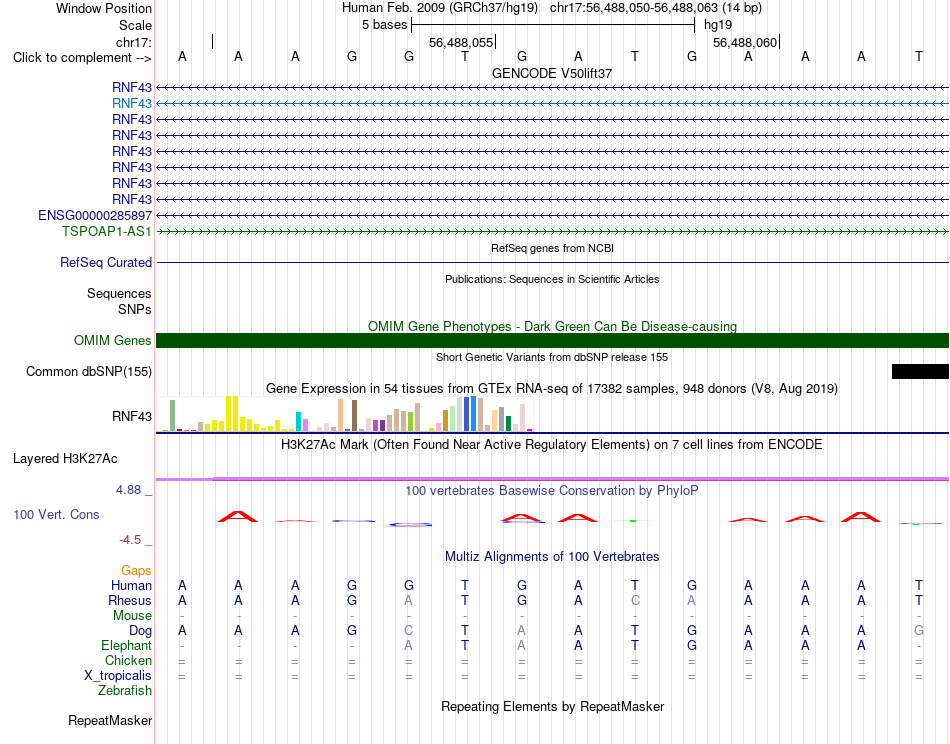This screenshot has width=950, height=744.
Task: Select the Scale label in the ruler
Action: 135,25
